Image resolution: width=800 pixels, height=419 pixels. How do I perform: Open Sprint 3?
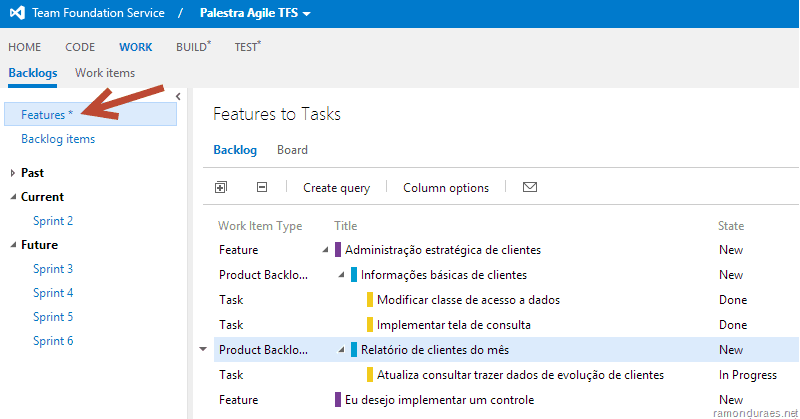[53, 269]
